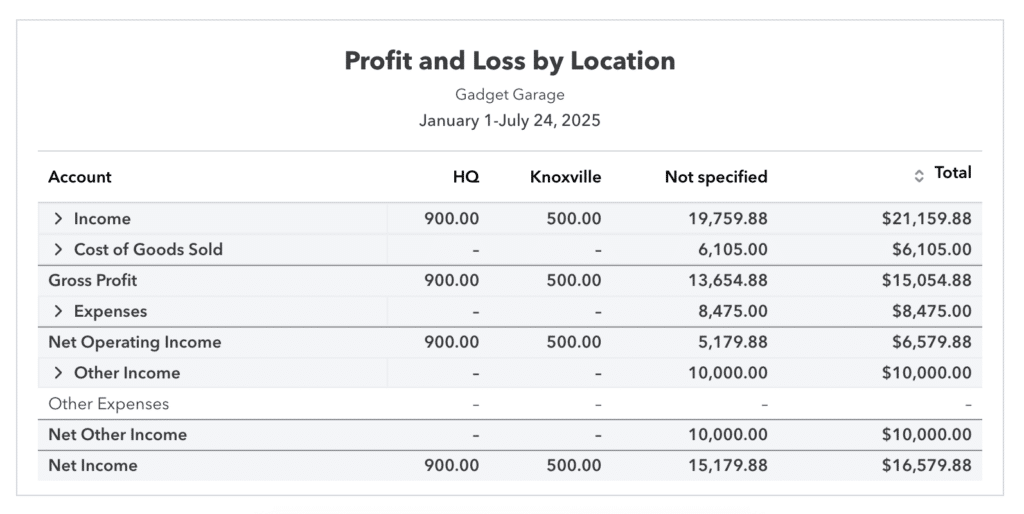Open Expenses total $8,475.00
Image resolution: width=1024 pixels, height=514 pixels.
click(932, 312)
